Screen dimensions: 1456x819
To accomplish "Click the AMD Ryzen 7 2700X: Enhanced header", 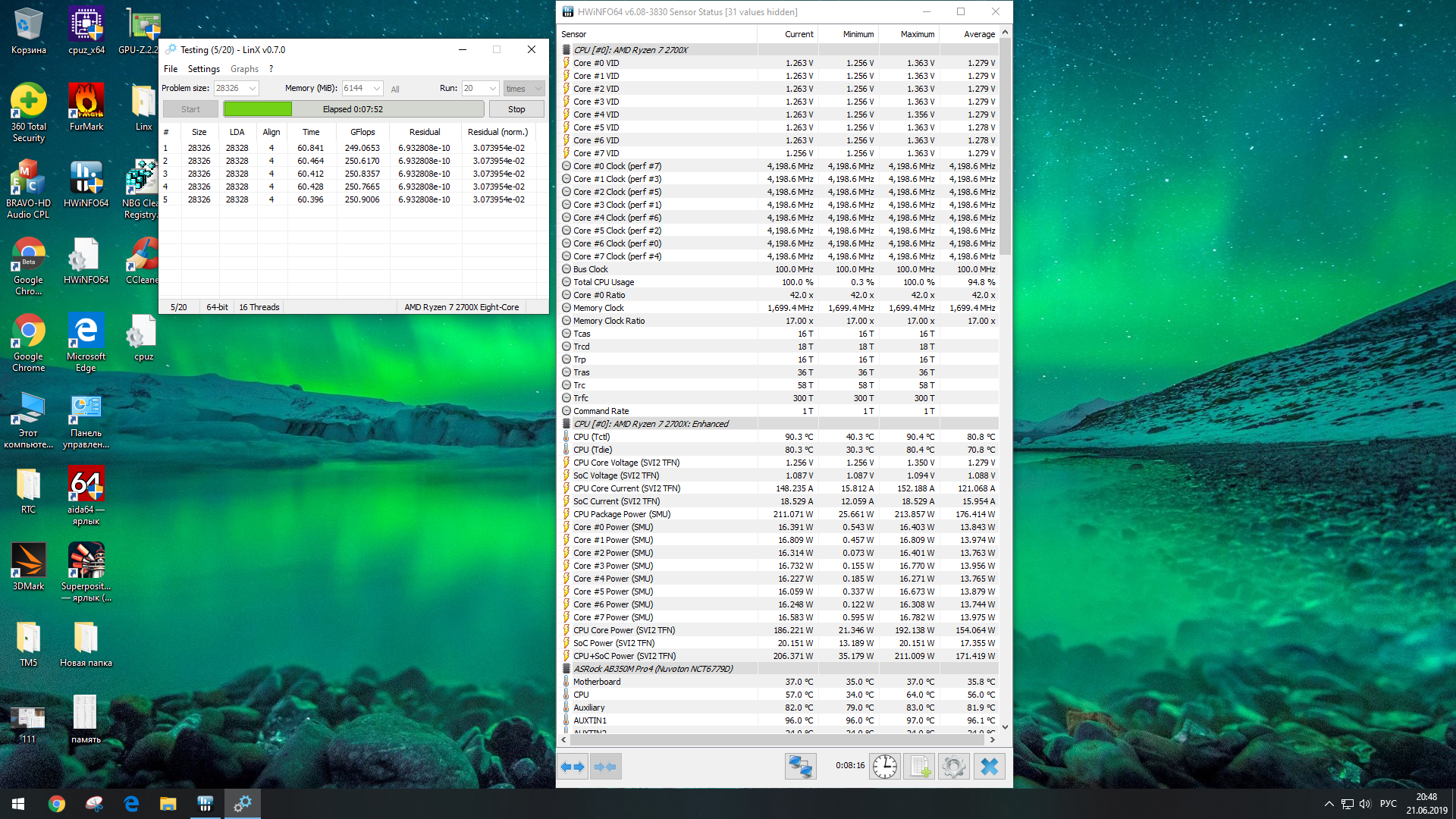I will click(x=779, y=424).
